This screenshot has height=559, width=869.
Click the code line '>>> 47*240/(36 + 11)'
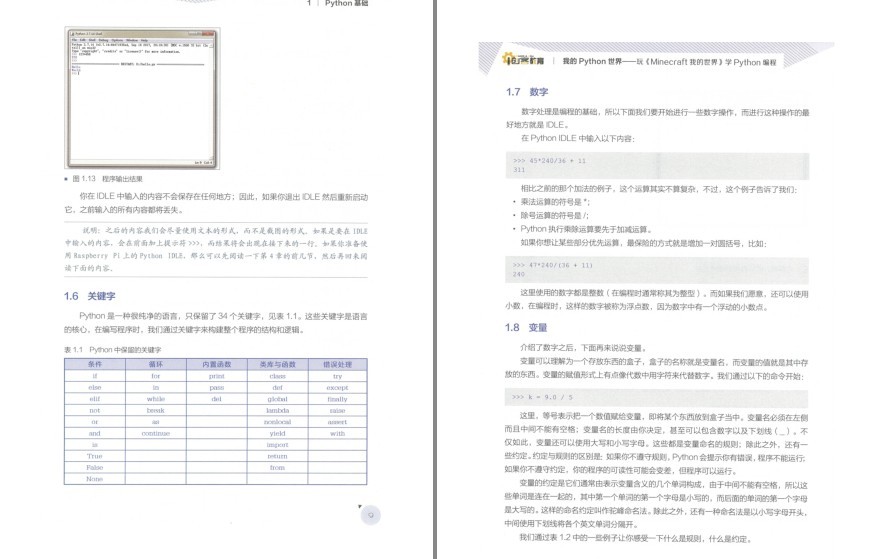[x=553, y=265]
